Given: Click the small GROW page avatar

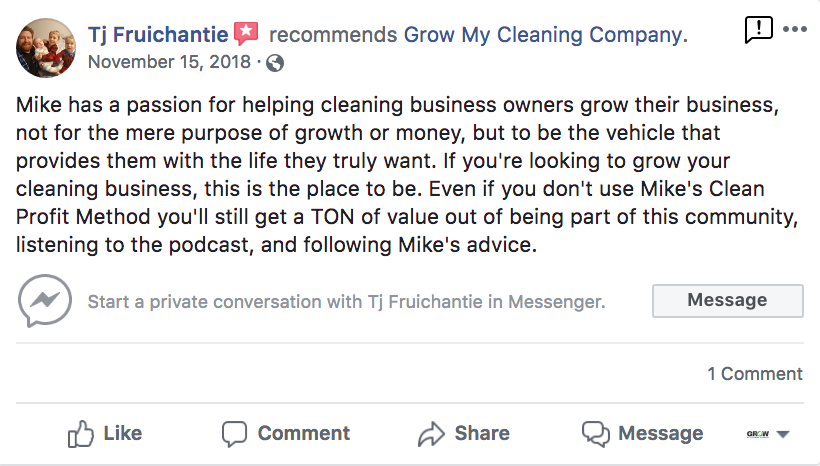Looking at the screenshot, I should 757,434.
